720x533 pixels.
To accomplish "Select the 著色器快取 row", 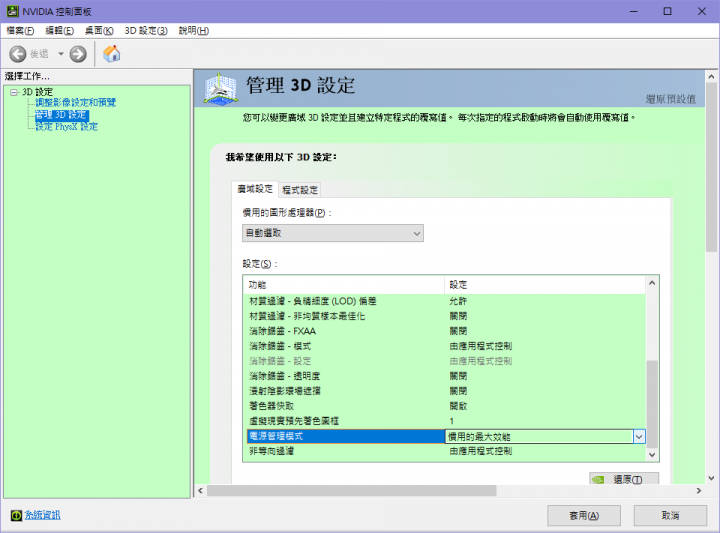I will point(444,406).
